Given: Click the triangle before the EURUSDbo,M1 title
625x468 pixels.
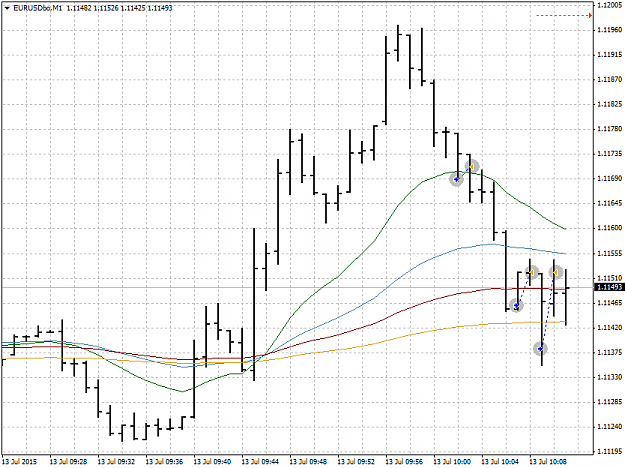Looking at the screenshot, I should point(7,8).
